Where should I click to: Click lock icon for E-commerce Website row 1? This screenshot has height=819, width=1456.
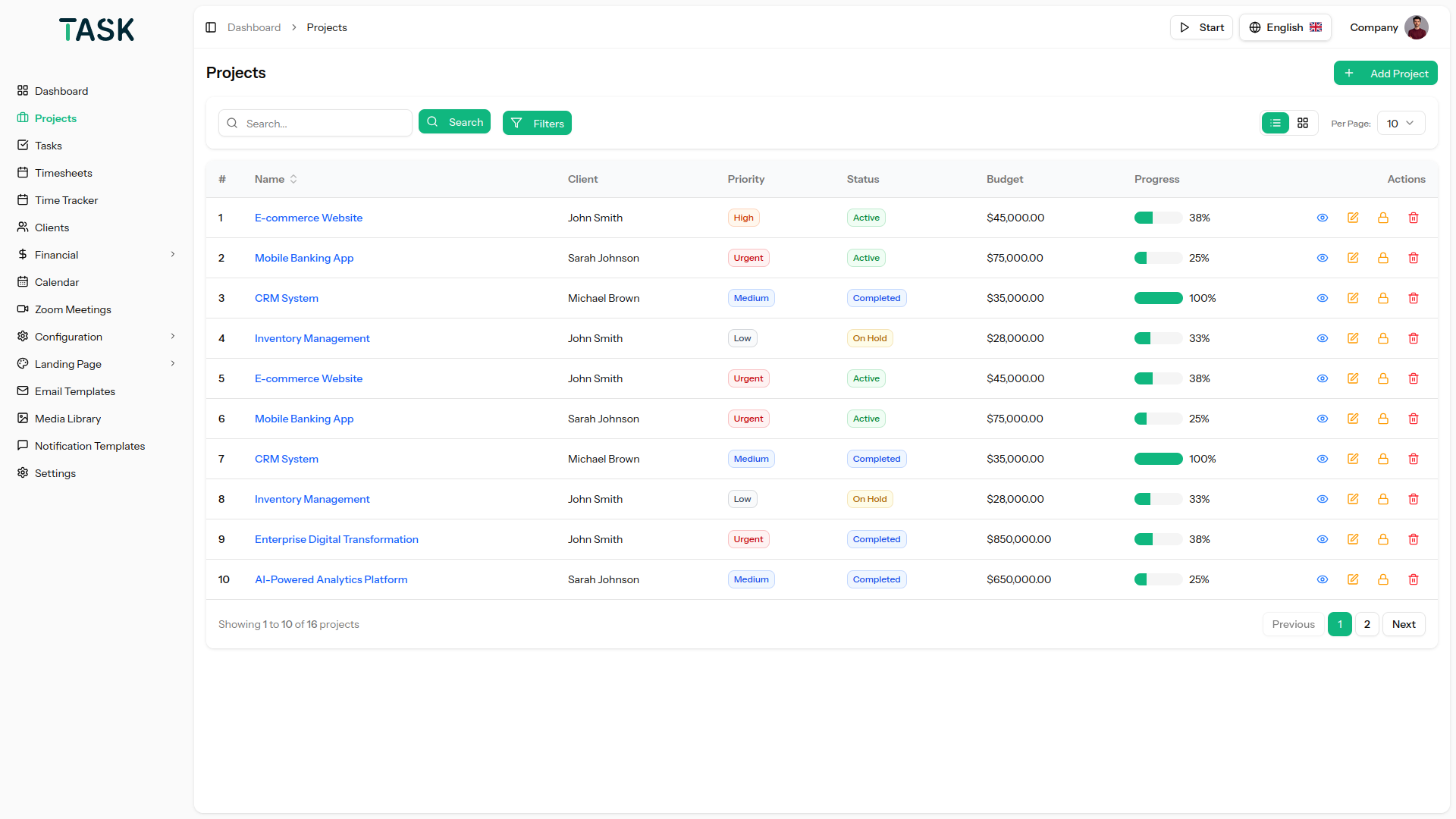tap(1383, 218)
